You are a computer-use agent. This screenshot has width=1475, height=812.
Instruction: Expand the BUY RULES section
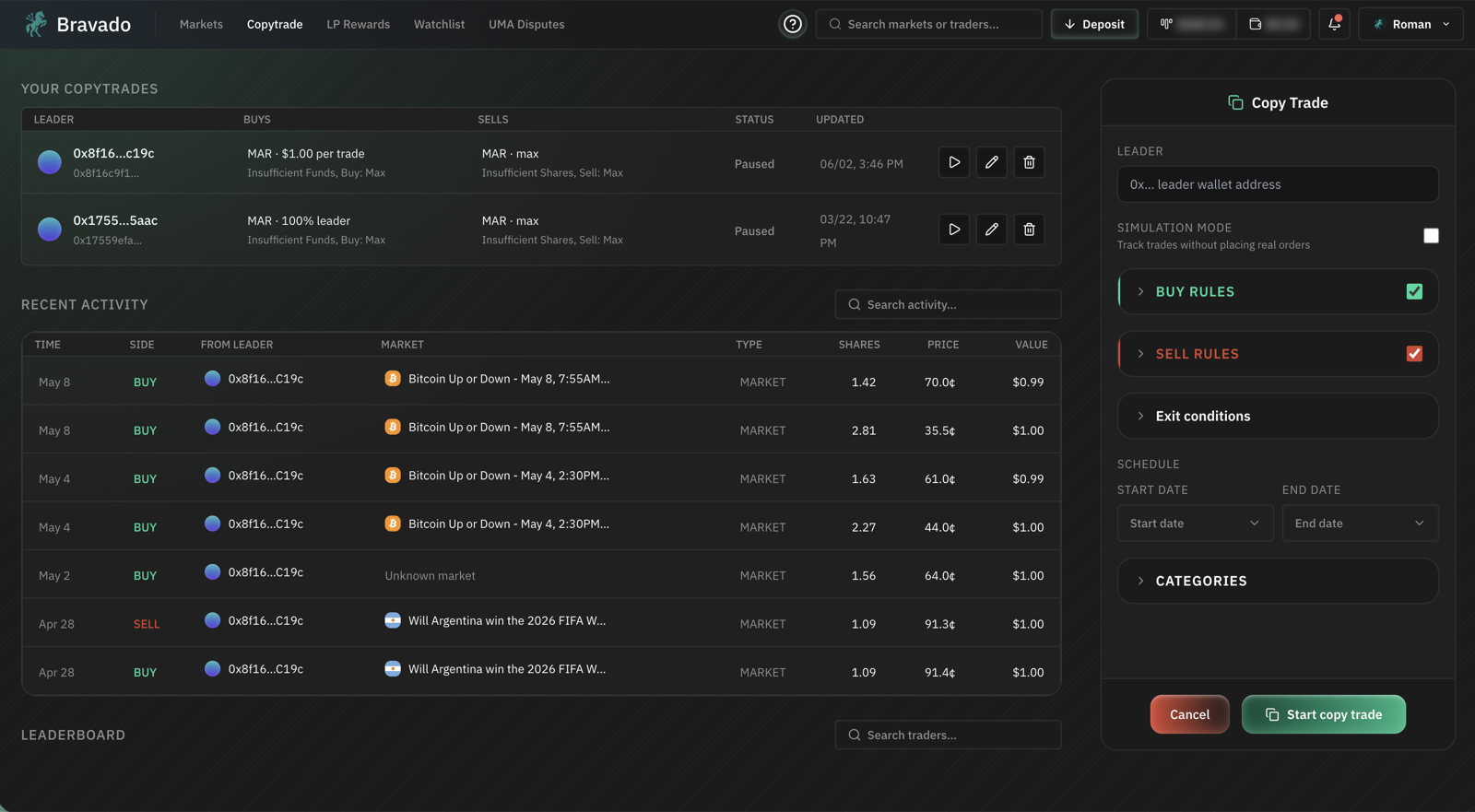click(x=1278, y=291)
